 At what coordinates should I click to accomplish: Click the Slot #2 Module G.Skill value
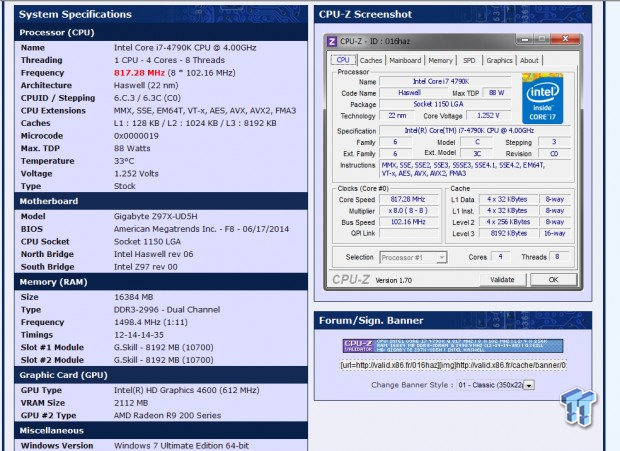click(x=164, y=360)
